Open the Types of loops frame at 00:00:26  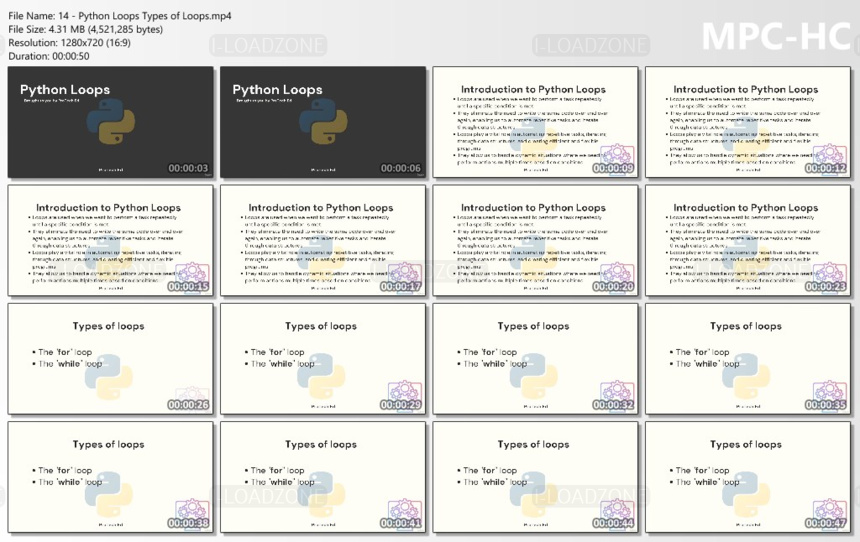[x=110, y=359]
